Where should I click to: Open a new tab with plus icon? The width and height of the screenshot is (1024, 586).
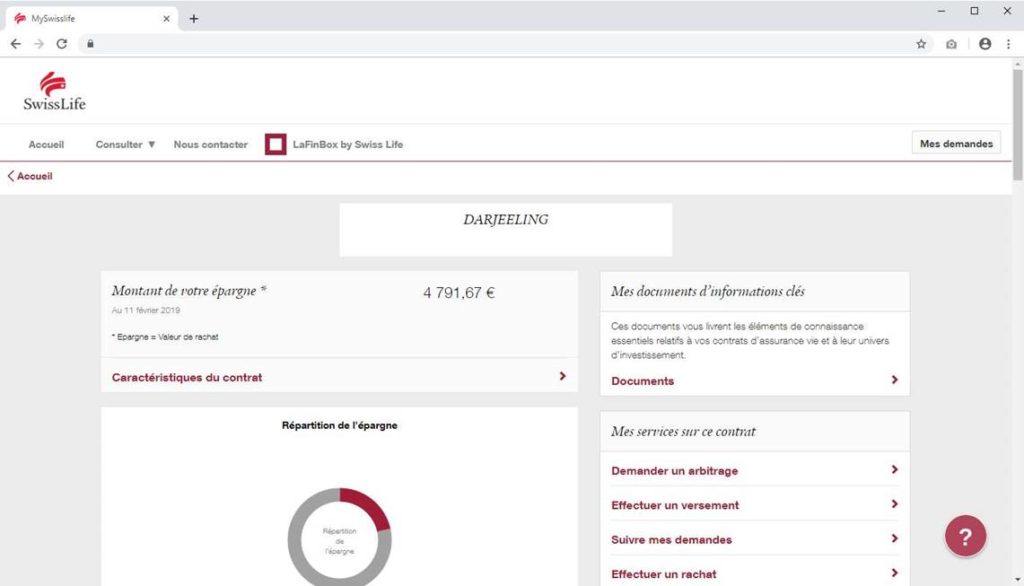pos(194,18)
